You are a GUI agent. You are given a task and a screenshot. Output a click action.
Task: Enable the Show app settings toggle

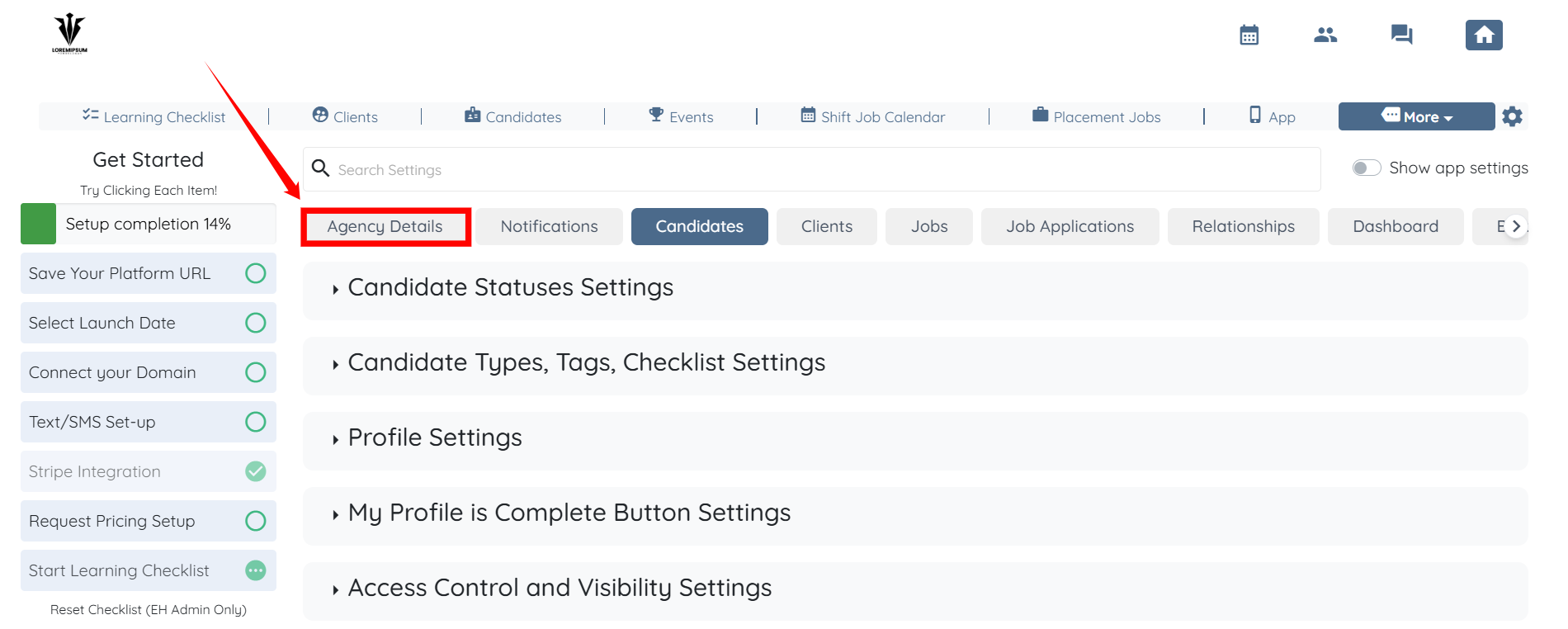1367,168
